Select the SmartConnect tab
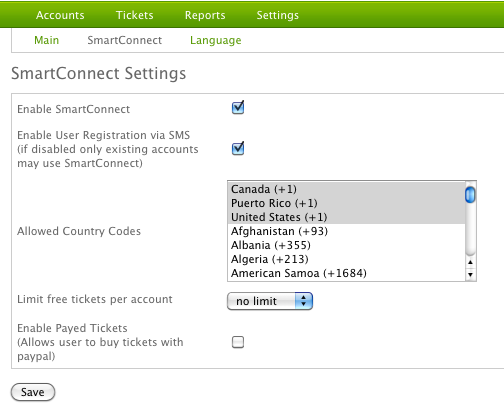The width and height of the screenshot is (504, 416). (x=125, y=40)
